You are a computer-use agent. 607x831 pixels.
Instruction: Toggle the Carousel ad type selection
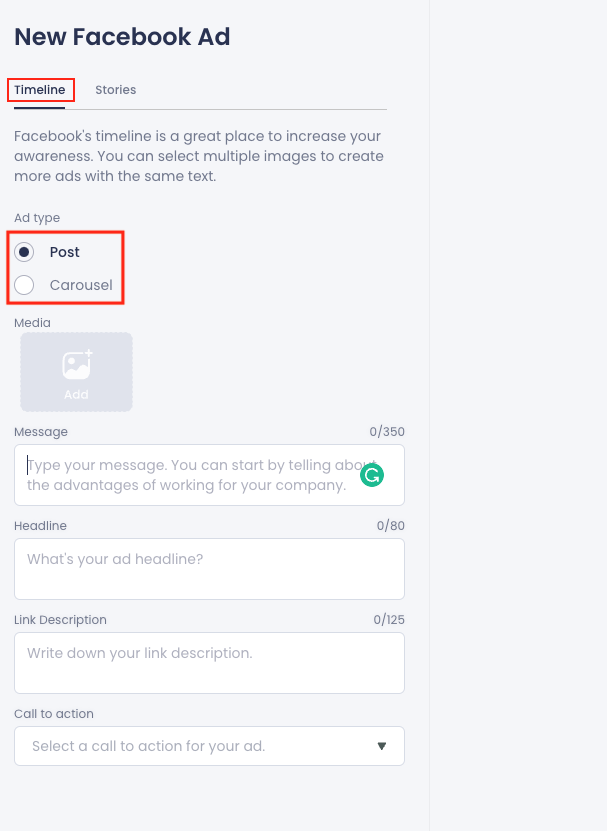[24, 284]
